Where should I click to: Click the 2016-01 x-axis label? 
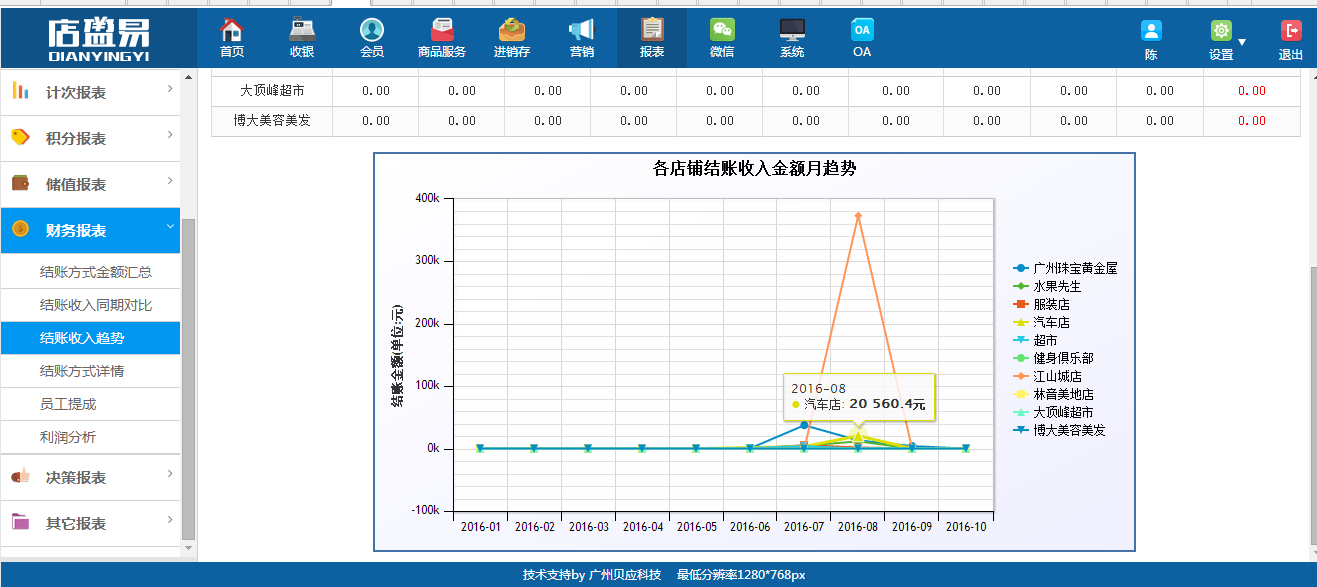(480, 526)
